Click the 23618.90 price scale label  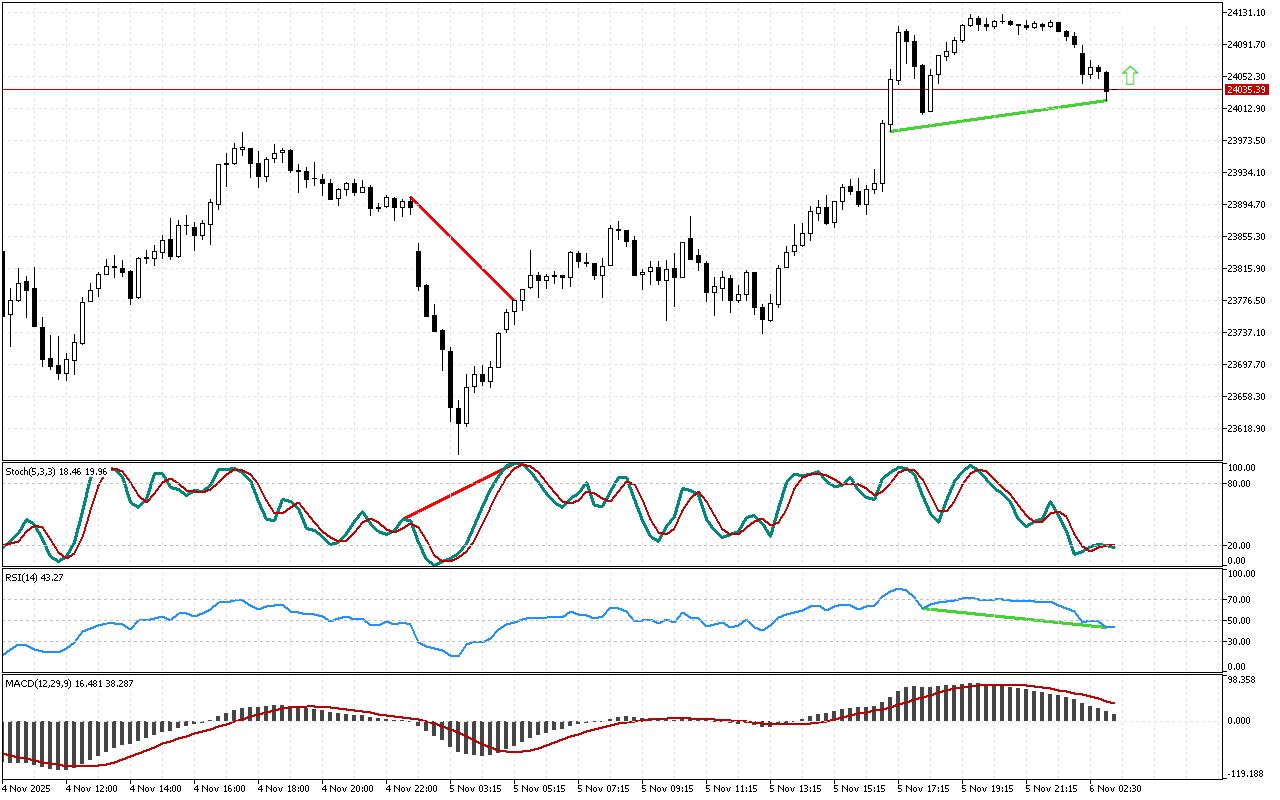1245,429
